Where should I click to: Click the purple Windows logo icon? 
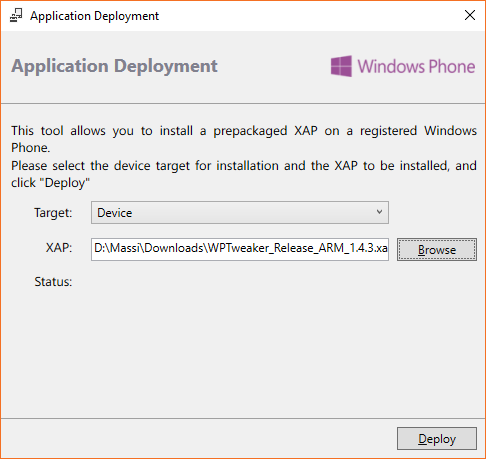[341, 66]
